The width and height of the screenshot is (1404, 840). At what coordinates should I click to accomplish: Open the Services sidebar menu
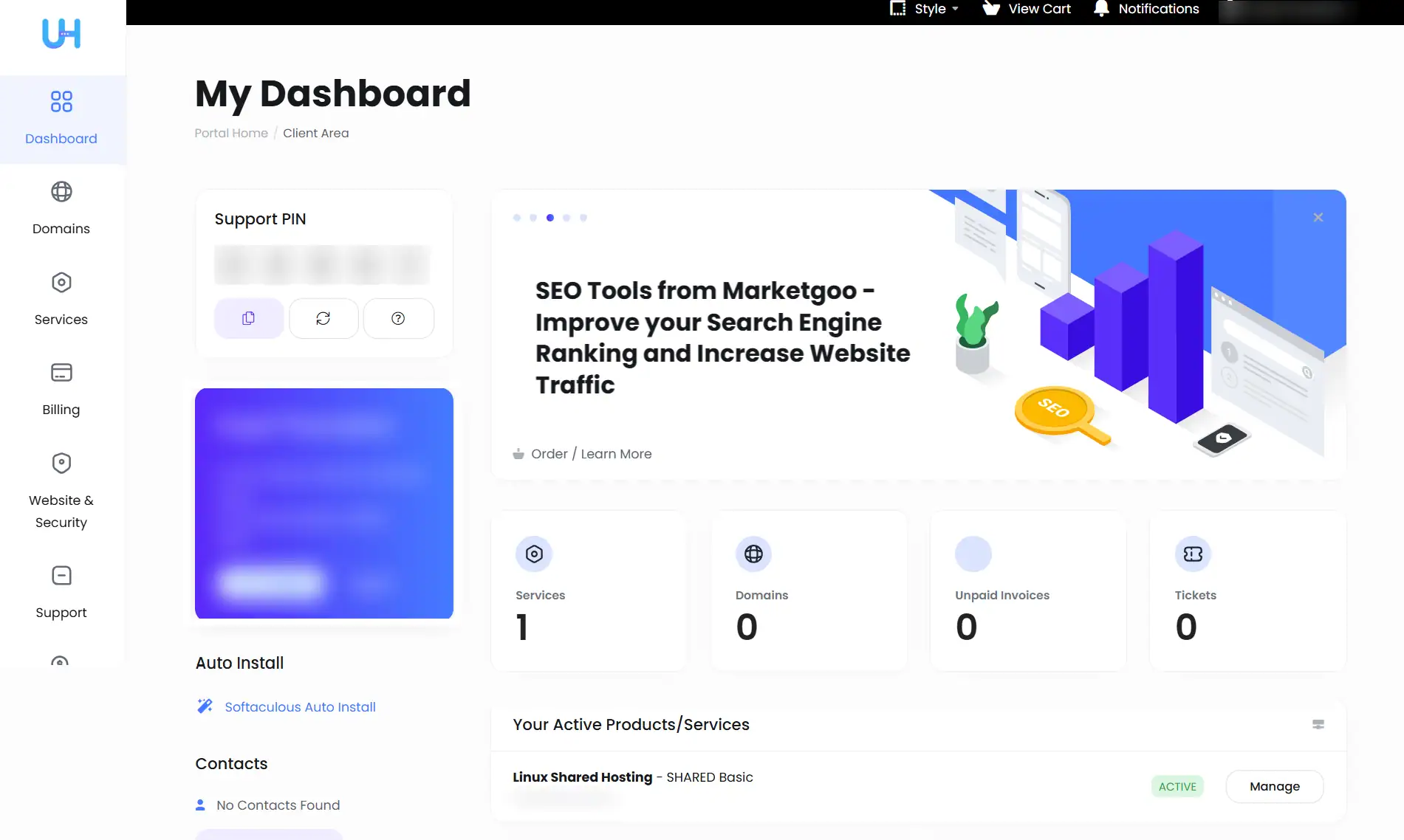(x=61, y=300)
